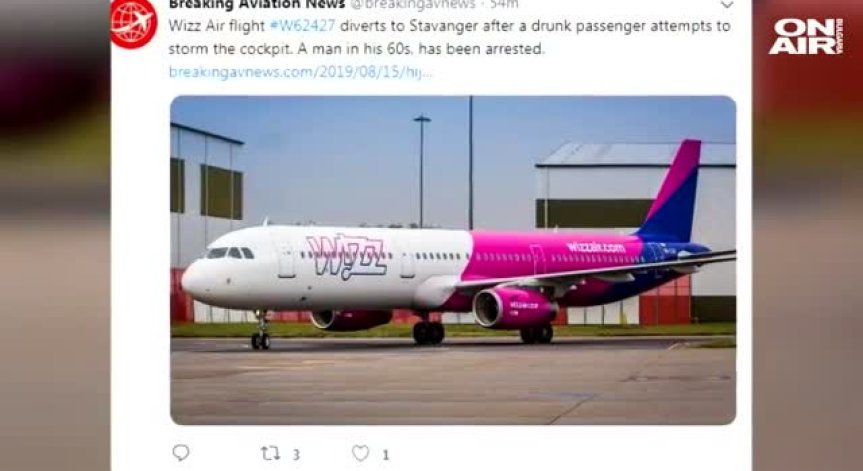Click the ON AIR channel logo
This screenshot has height=471, width=863.
(x=806, y=36)
